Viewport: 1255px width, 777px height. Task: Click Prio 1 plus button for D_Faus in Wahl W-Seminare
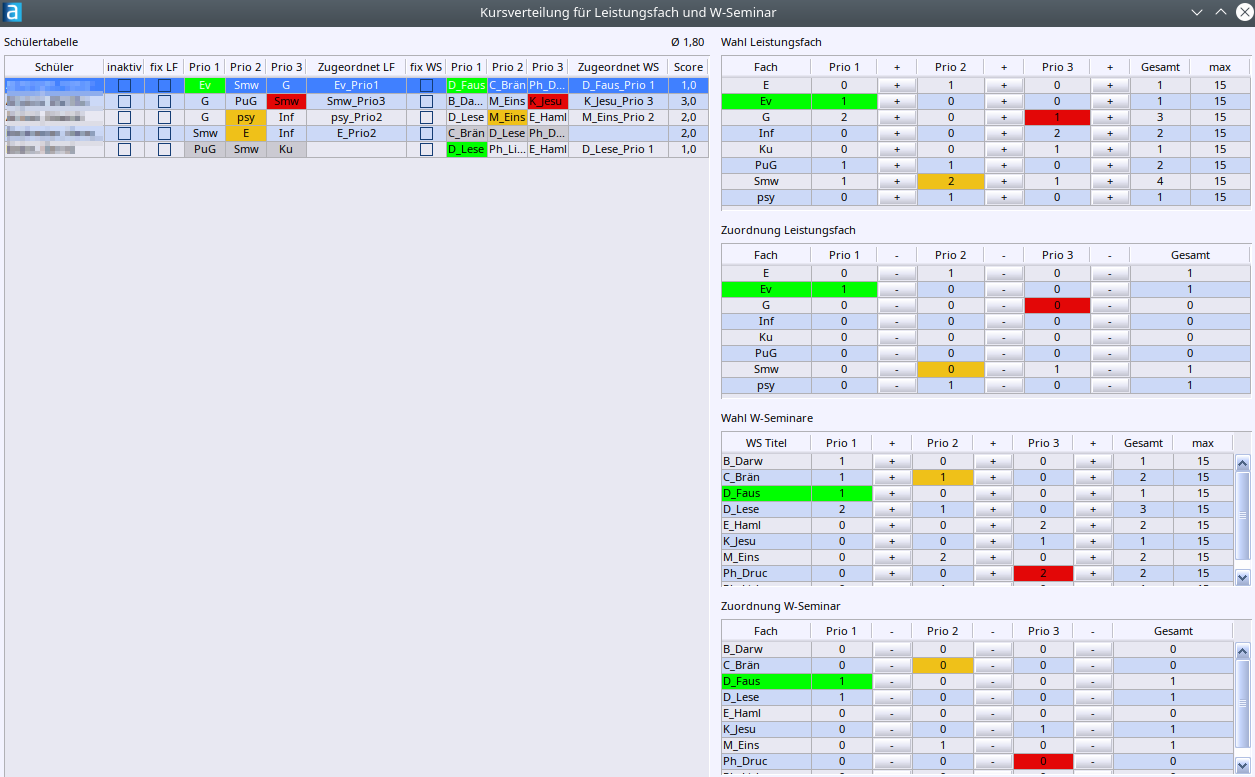coord(892,493)
